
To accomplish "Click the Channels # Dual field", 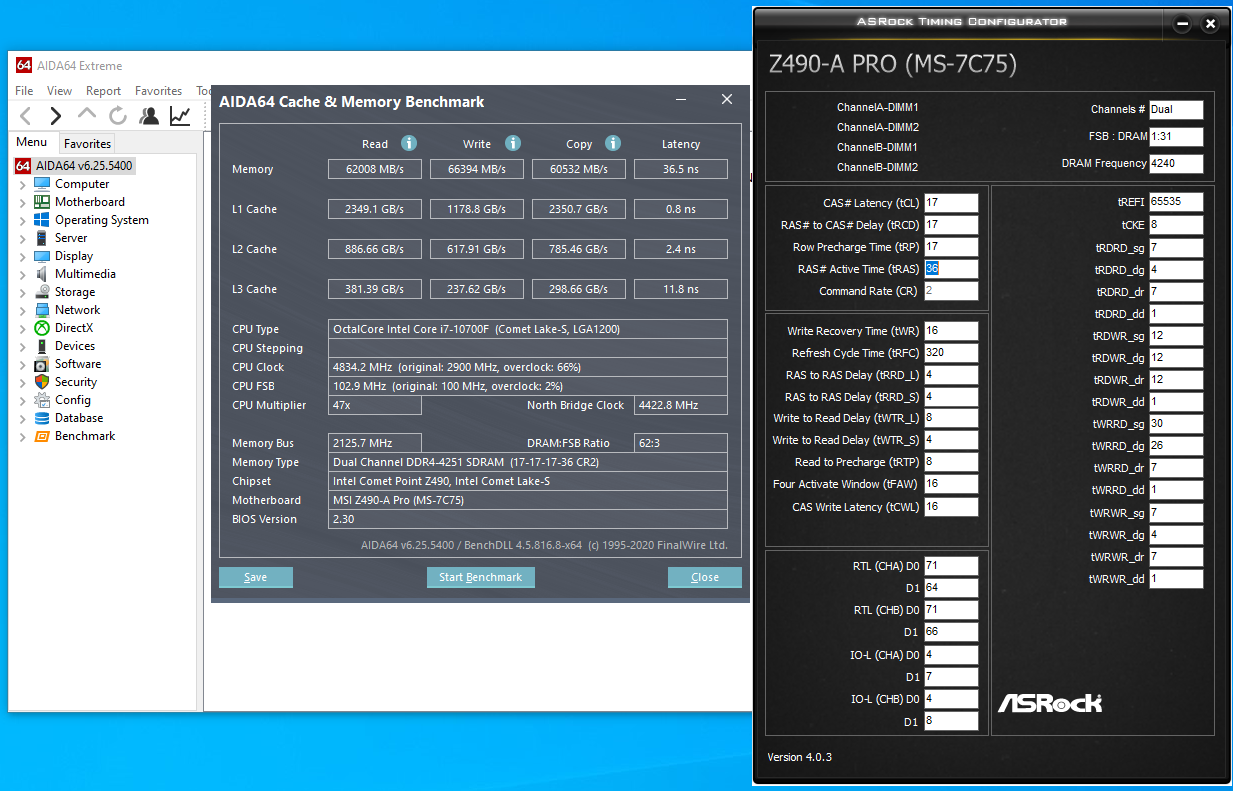I will pyautogui.click(x=1176, y=109).
